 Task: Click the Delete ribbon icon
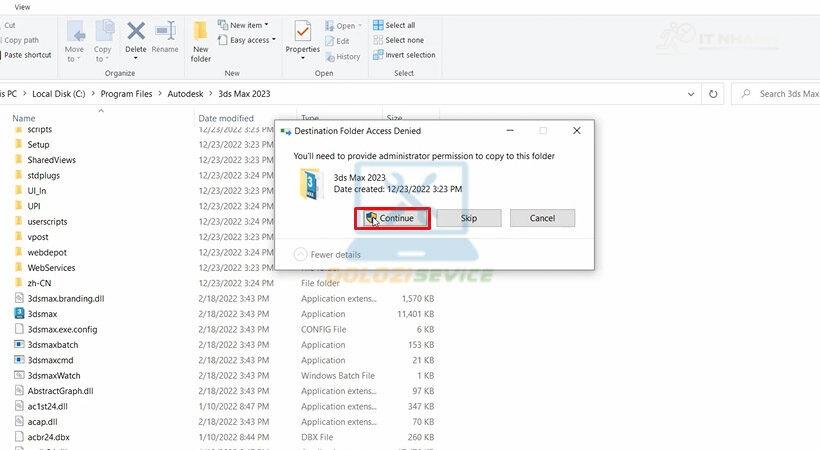point(136,32)
